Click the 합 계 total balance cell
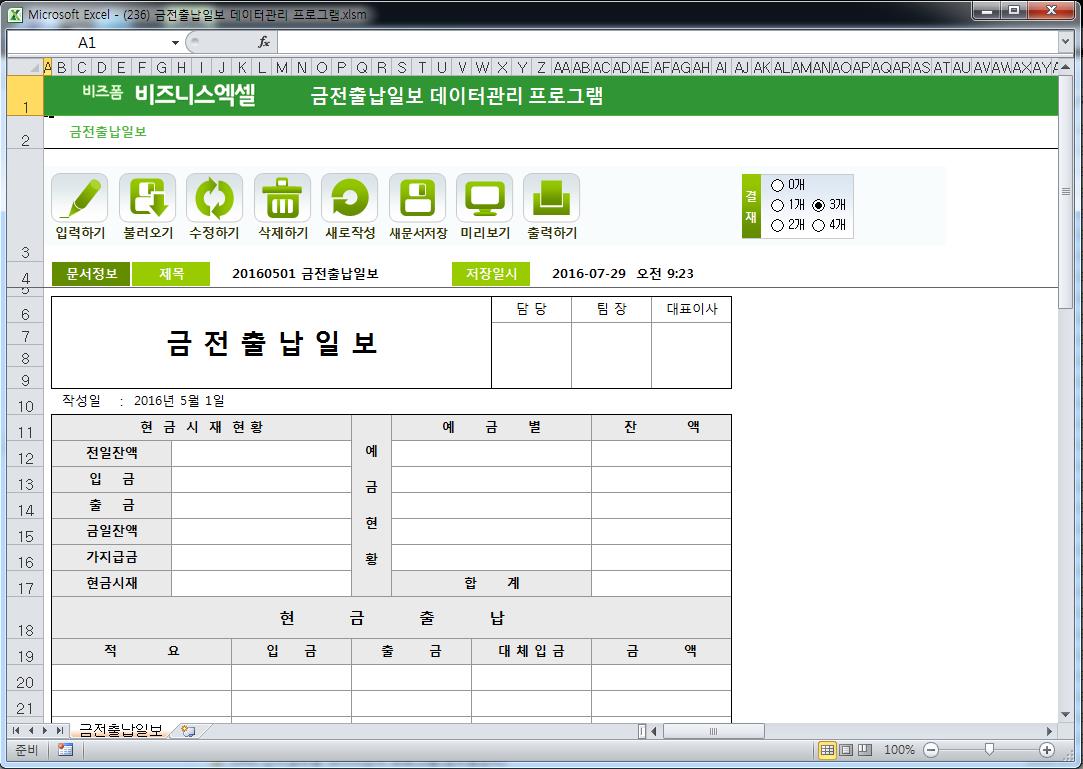 point(661,584)
